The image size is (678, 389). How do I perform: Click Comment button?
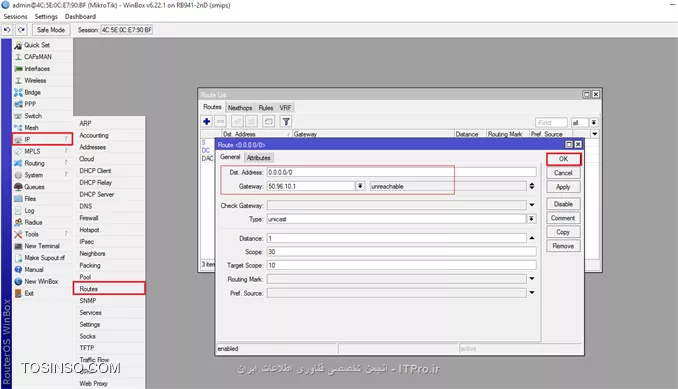tap(563, 218)
